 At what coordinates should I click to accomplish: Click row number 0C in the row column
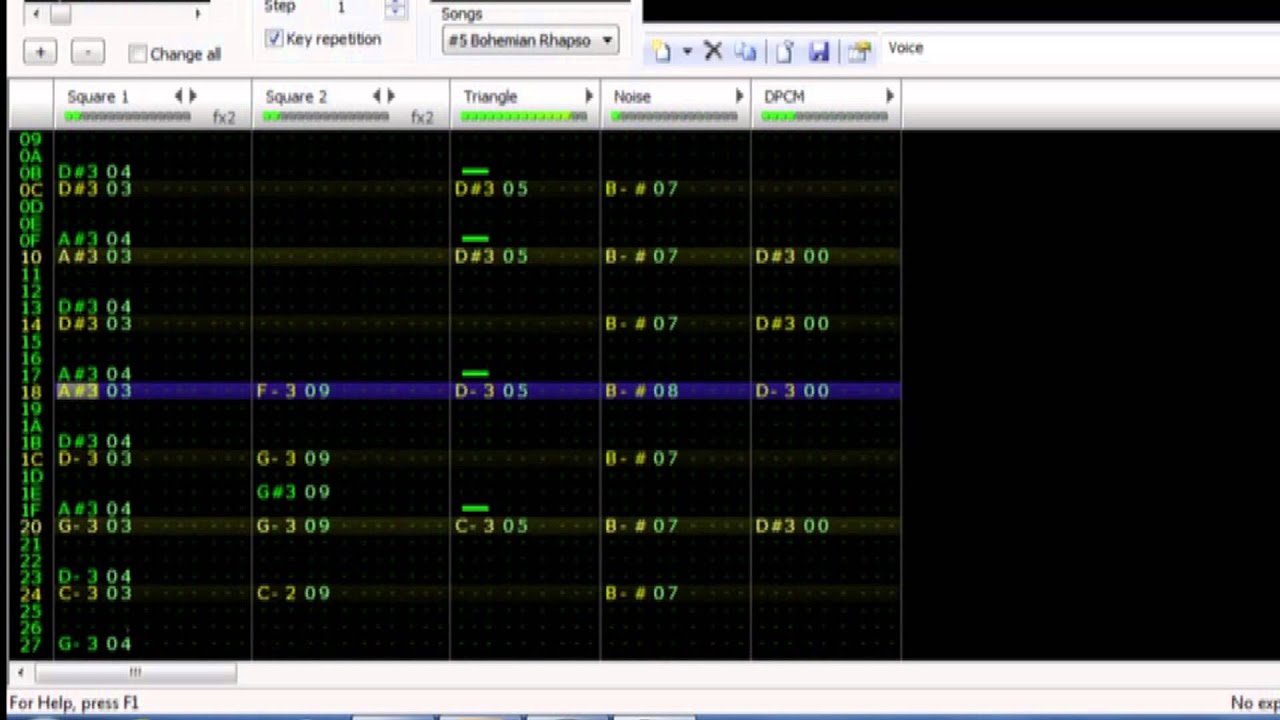(x=30, y=189)
